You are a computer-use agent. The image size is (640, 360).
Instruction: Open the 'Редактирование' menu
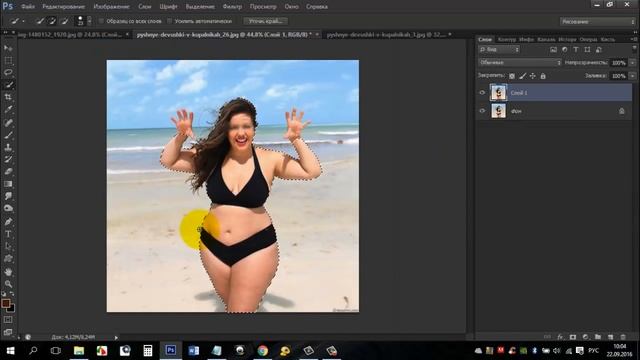pos(63,7)
